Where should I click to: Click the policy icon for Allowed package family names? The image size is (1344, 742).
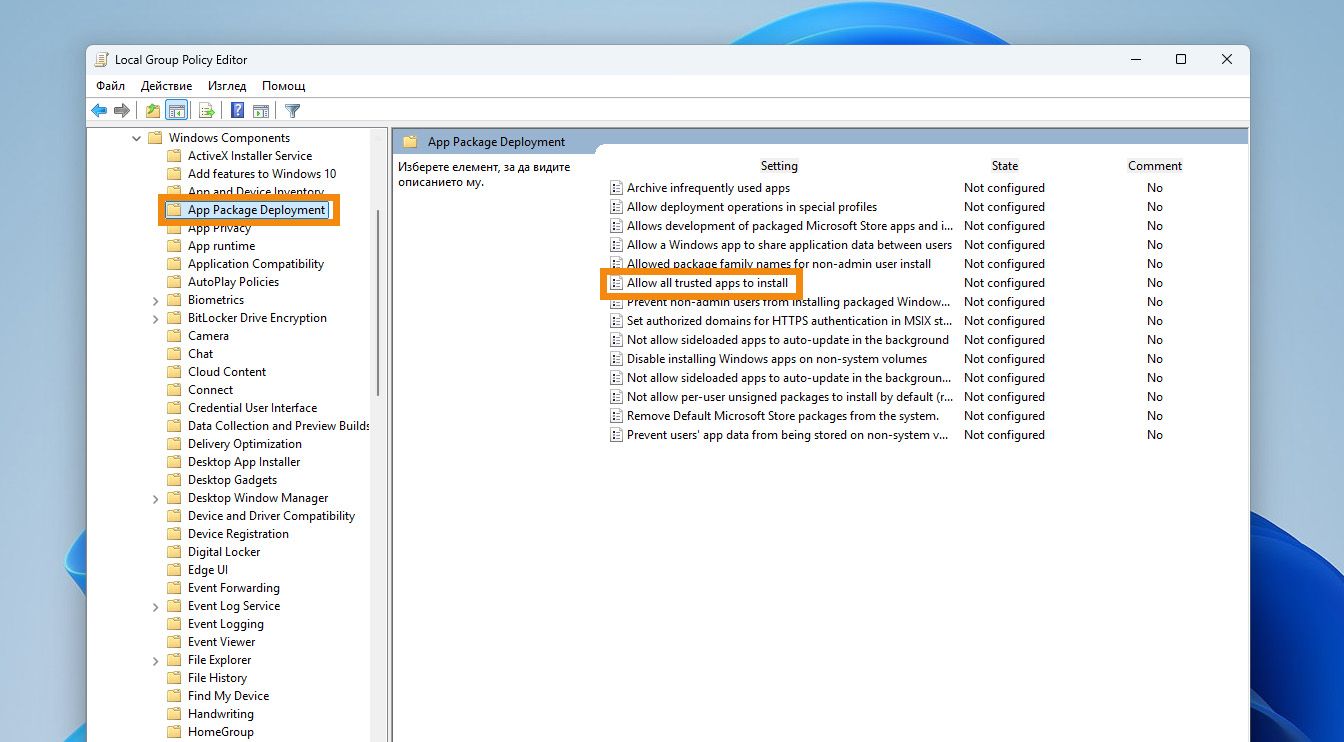click(617, 264)
